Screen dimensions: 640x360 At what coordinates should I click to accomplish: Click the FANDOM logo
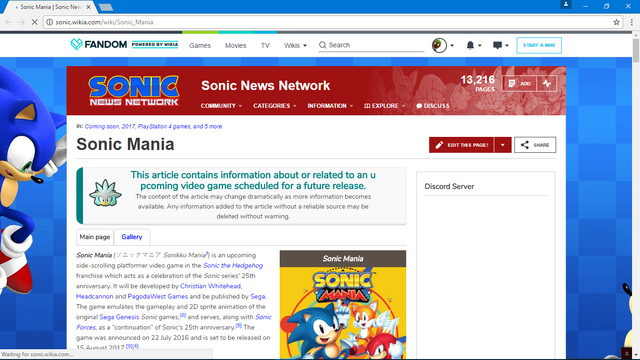coord(98,44)
